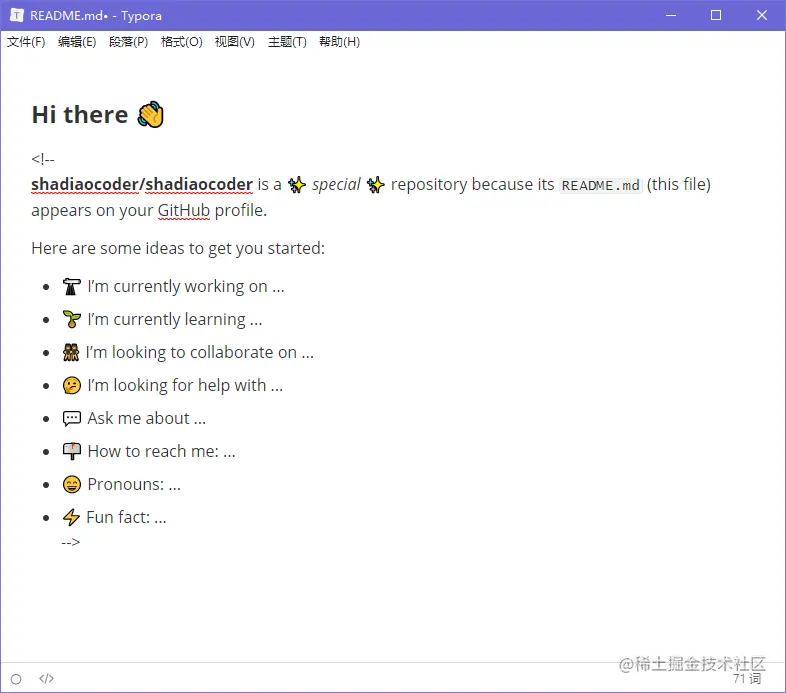Click the line Here are some ideas to get you started

coord(178,248)
